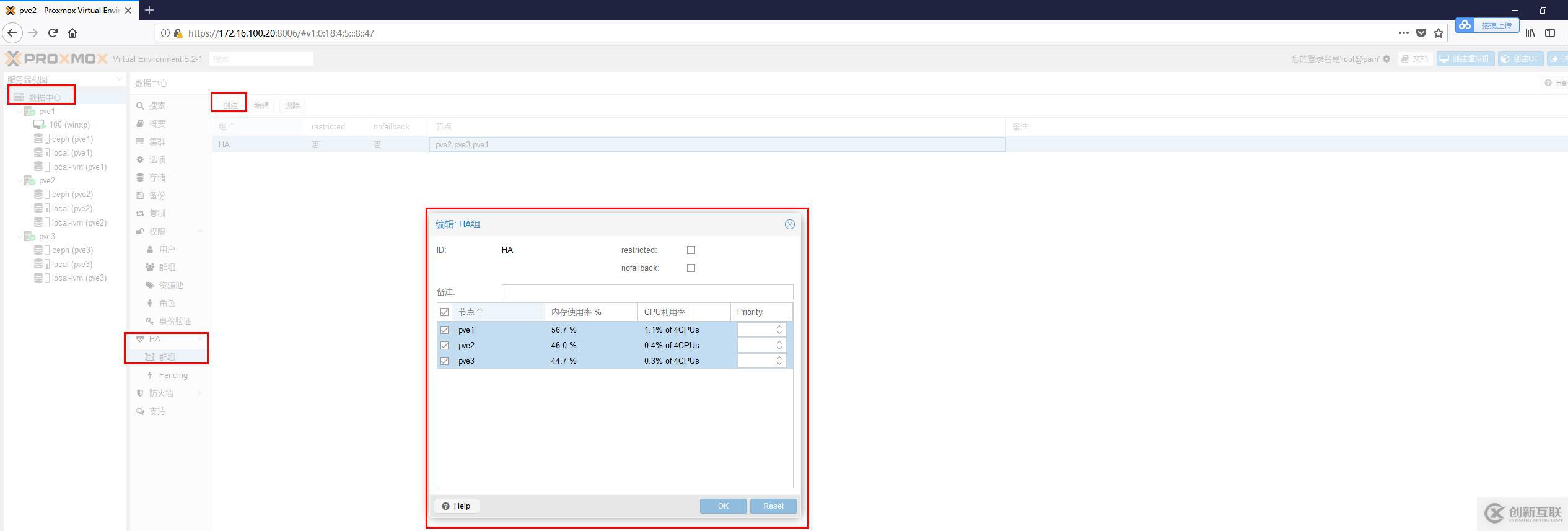Click the 备注 comment input field

[x=647, y=292]
